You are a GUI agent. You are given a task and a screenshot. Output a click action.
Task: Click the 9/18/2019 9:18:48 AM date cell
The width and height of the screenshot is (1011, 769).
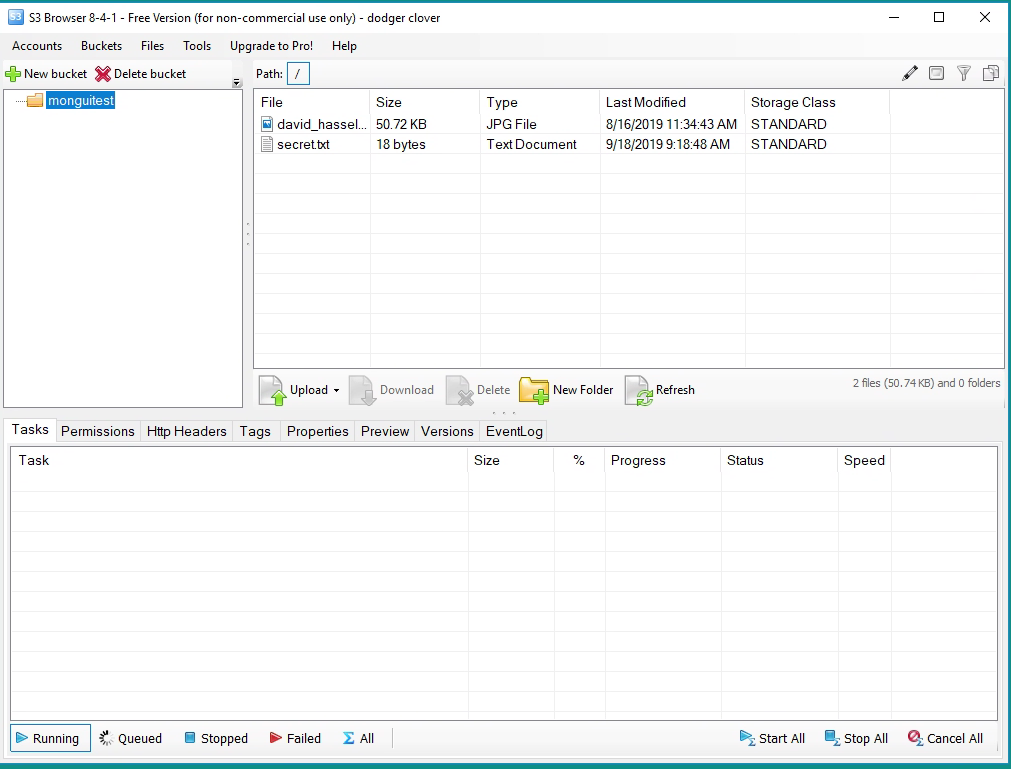click(667, 144)
